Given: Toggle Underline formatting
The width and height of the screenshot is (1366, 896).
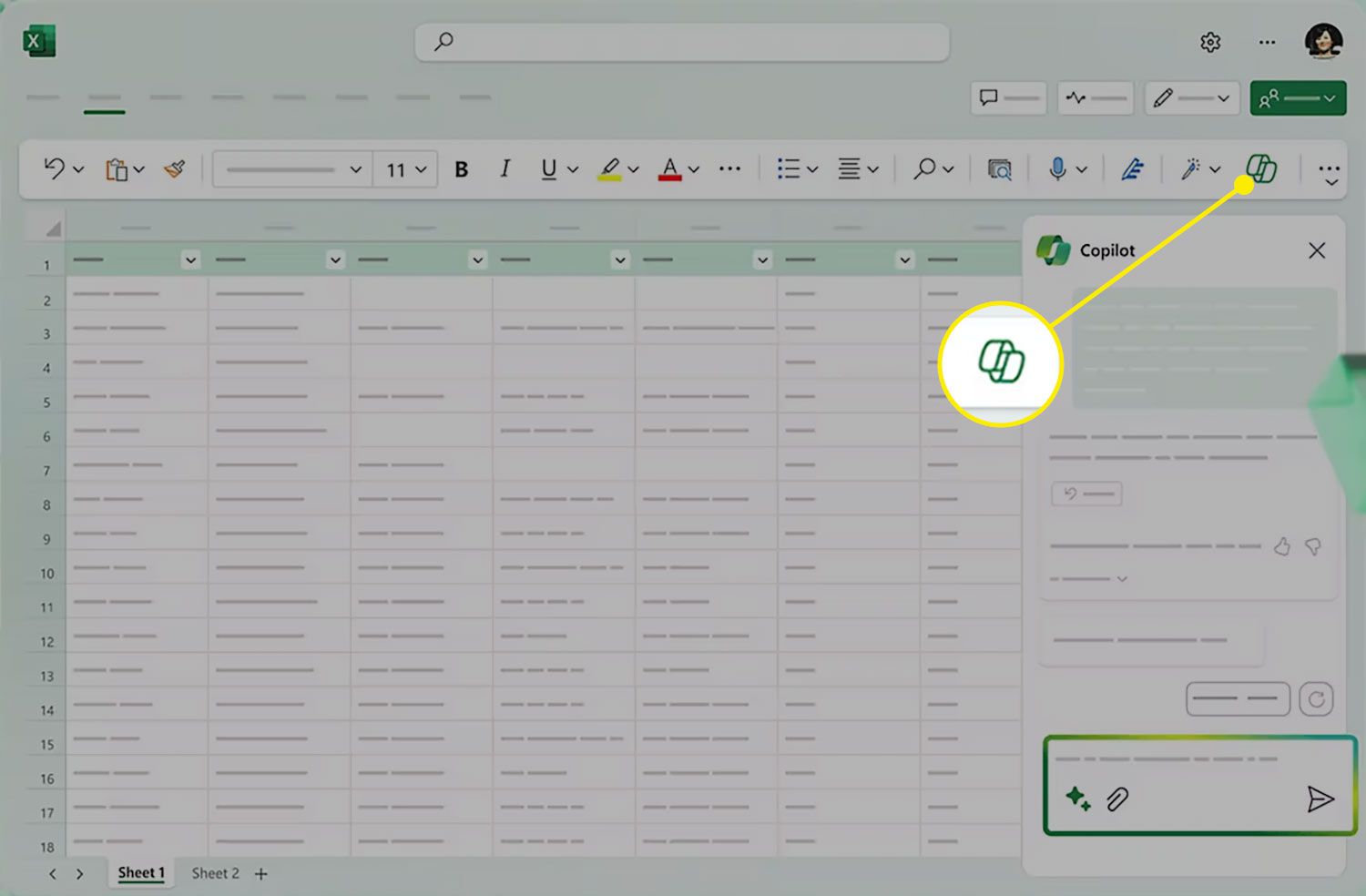Looking at the screenshot, I should click(548, 169).
